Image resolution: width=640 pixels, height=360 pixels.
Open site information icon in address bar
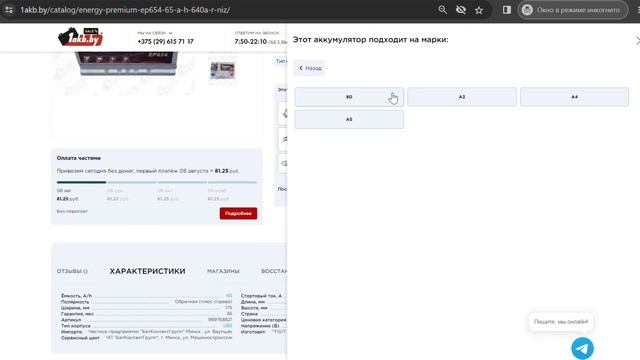9,10
